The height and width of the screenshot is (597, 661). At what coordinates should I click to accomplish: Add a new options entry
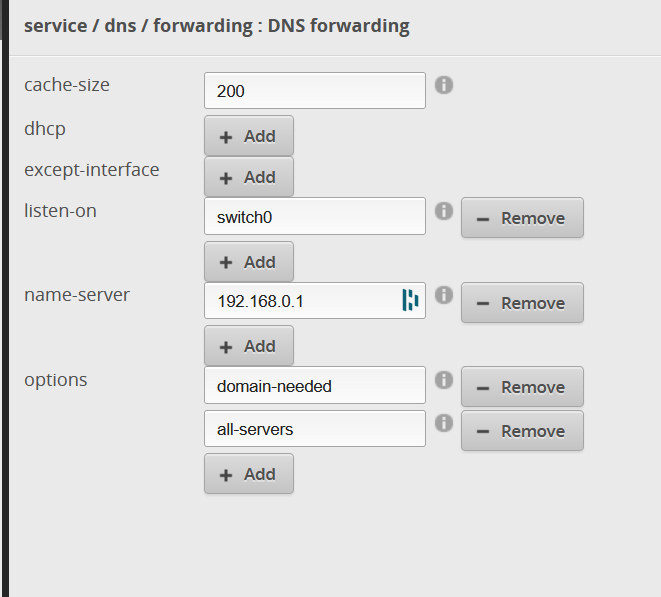click(x=249, y=474)
